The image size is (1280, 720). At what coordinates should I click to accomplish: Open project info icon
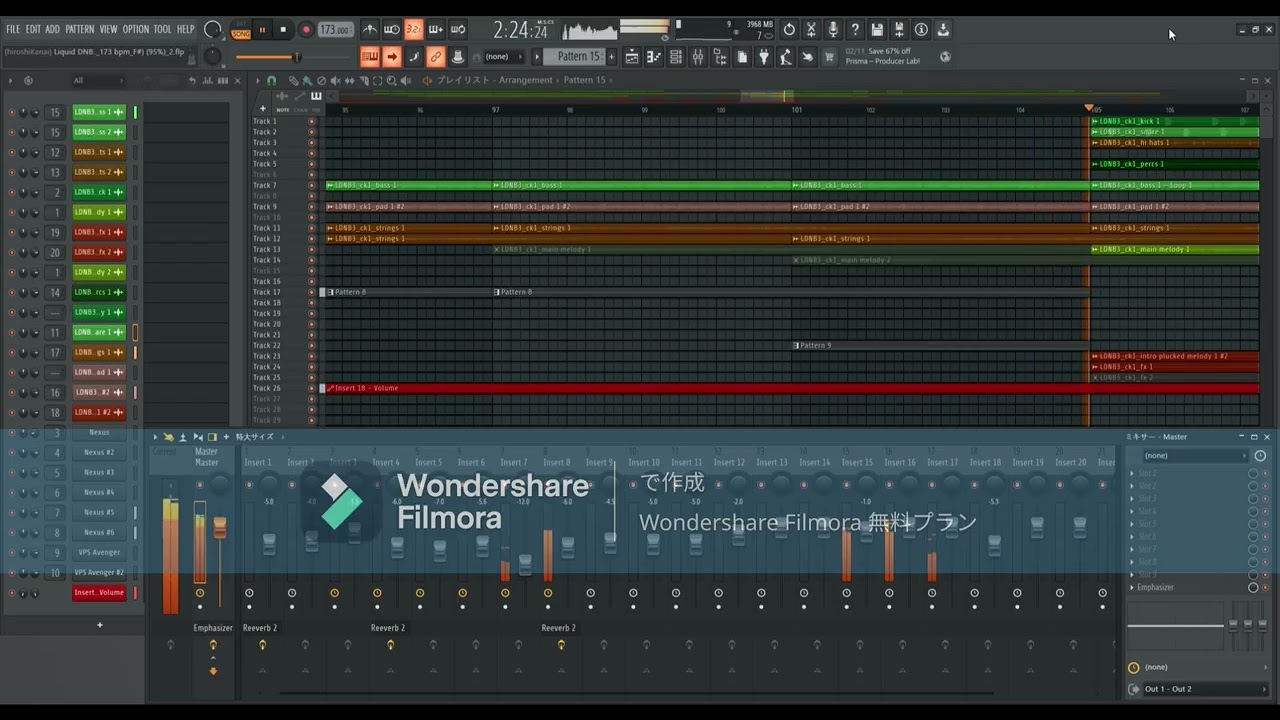click(x=921, y=29)
